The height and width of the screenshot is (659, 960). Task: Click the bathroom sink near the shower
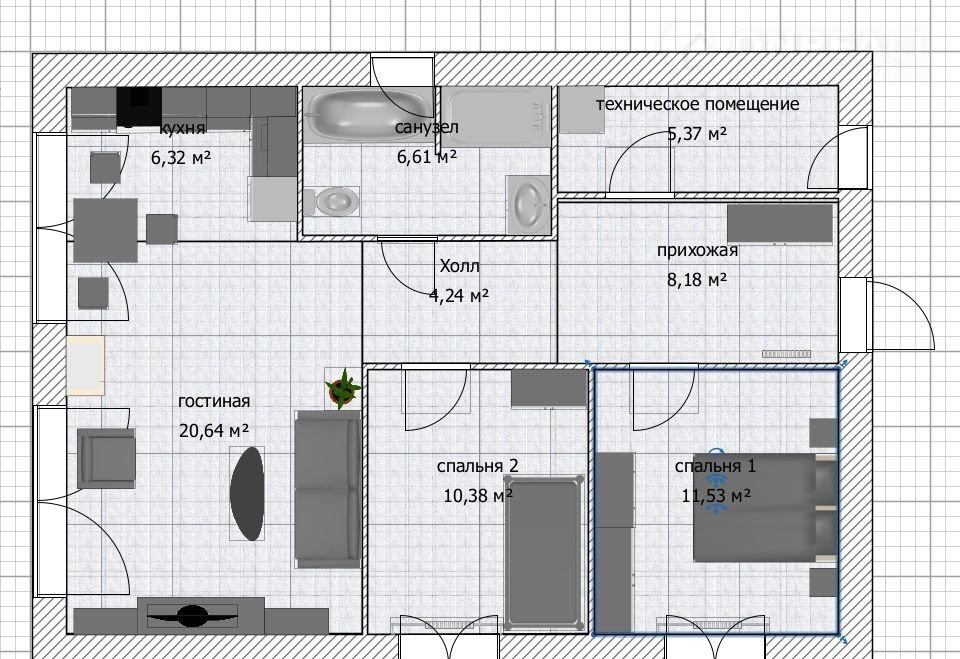pyautogui.click(x=527, y=203)
